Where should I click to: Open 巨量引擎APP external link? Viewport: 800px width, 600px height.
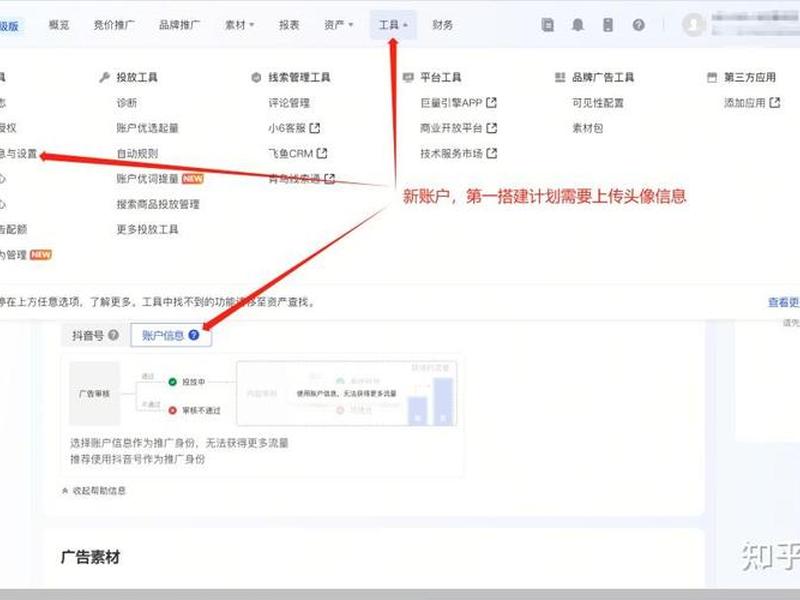point(458,103)
